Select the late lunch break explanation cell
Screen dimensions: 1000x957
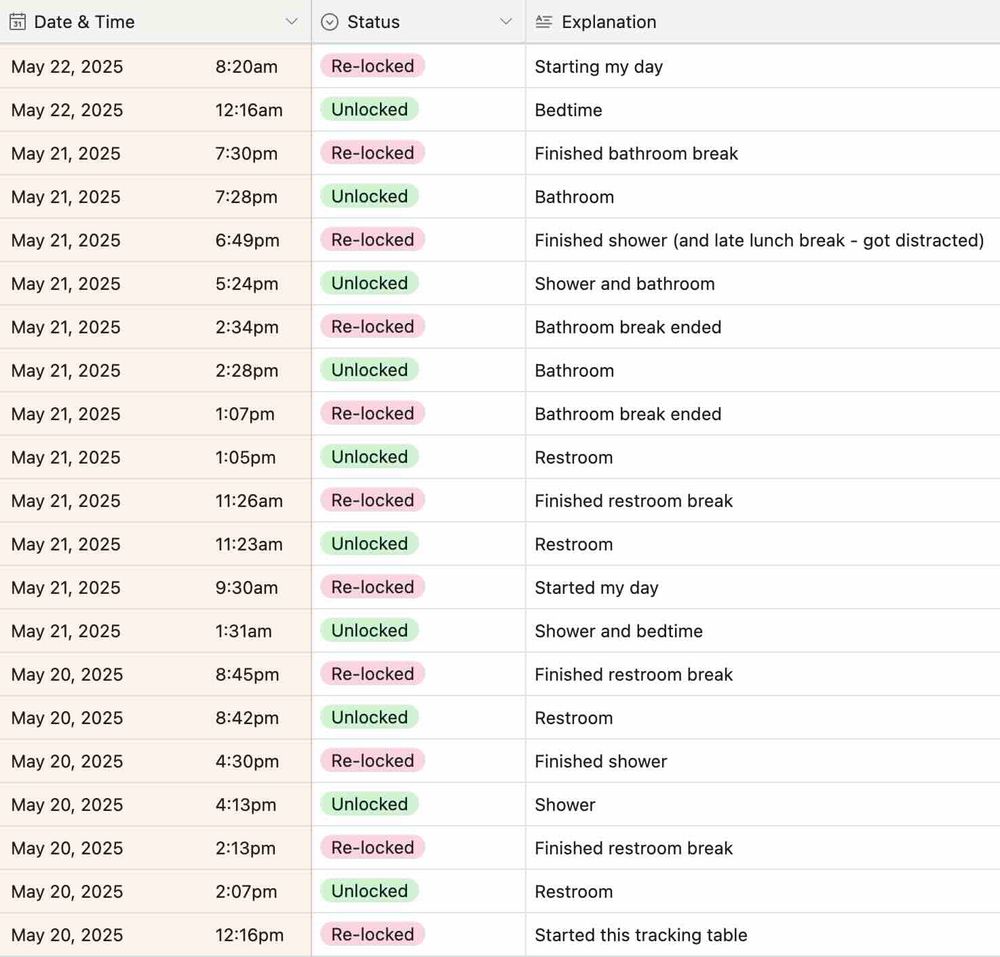coord(759,240)
